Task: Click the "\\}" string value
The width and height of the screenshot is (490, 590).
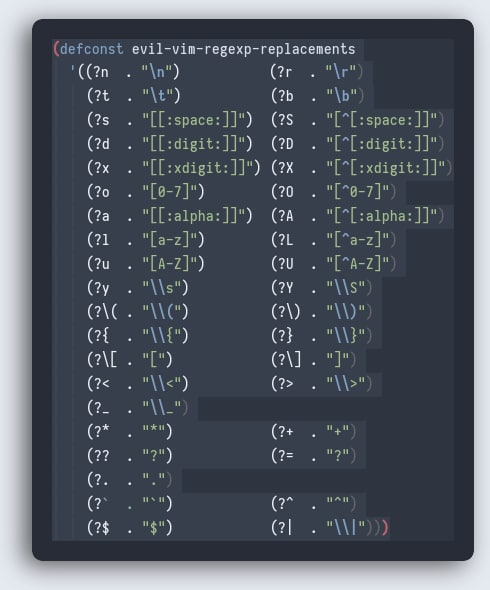Action: (x=345, y=336)
